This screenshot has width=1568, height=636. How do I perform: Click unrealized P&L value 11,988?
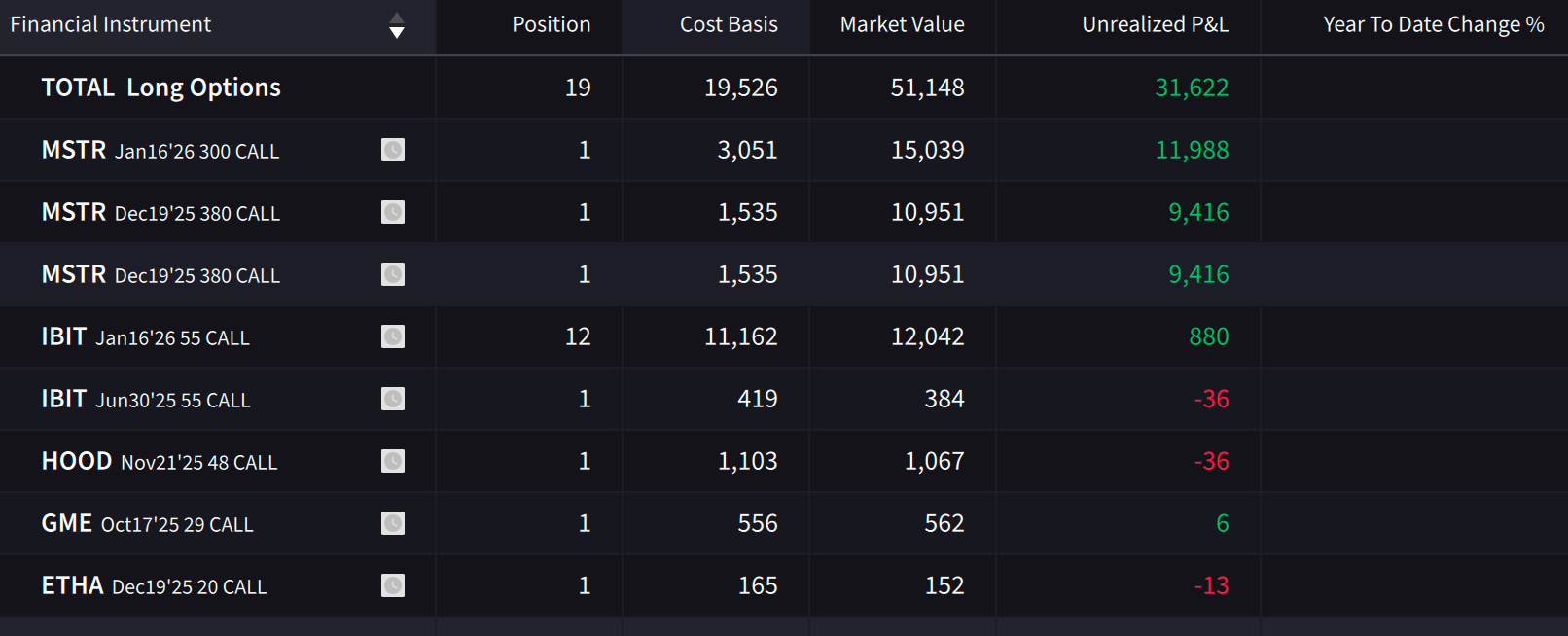pos(1192,150)
